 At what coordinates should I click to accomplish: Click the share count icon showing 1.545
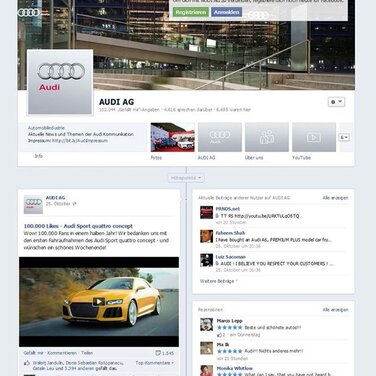(x=164, y=353)
